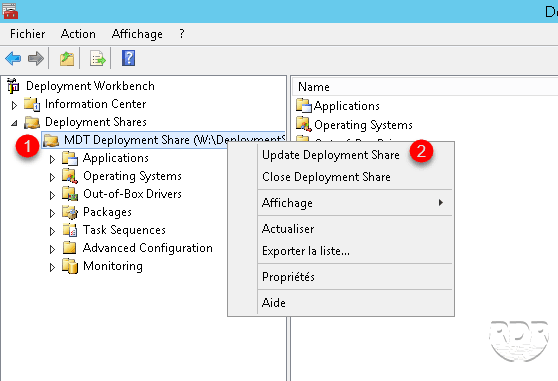Click the Name column header
The width and height of the screenshot is (558, 381).
(x=425, y=87)
